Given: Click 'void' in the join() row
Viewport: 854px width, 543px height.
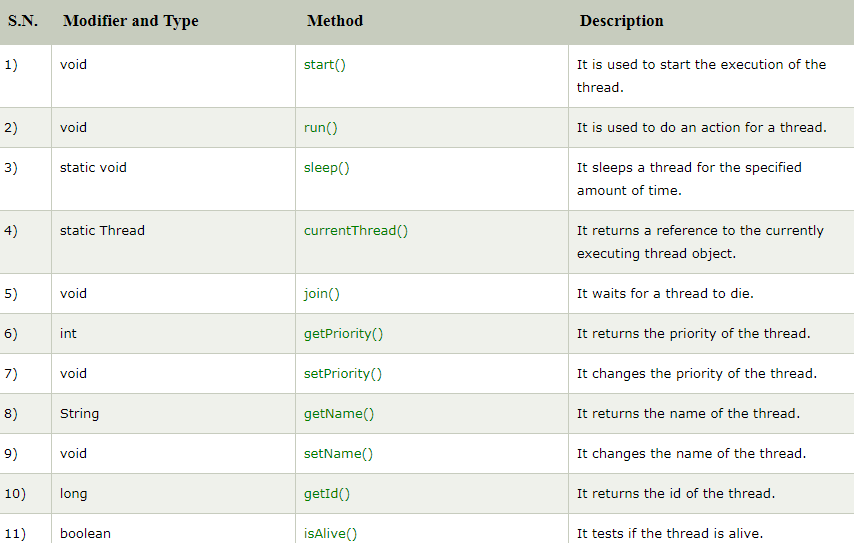Looking at the screenshot, I should 74,294.
